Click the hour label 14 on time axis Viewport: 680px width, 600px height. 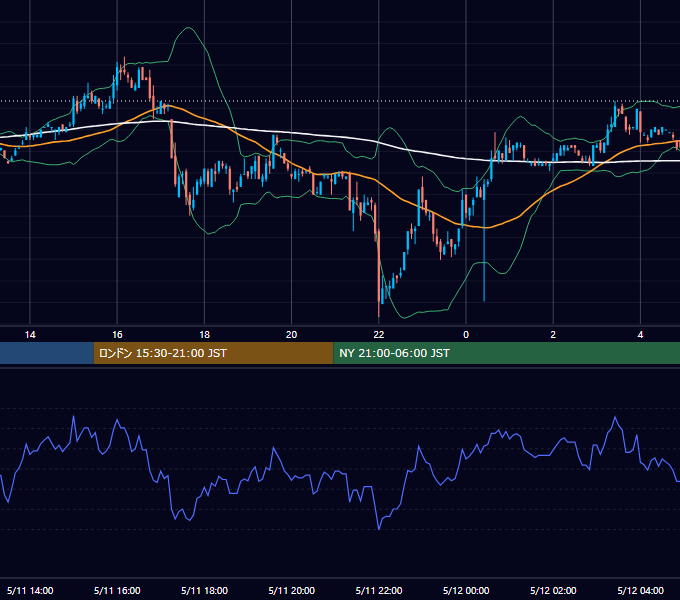pos(30,335)
